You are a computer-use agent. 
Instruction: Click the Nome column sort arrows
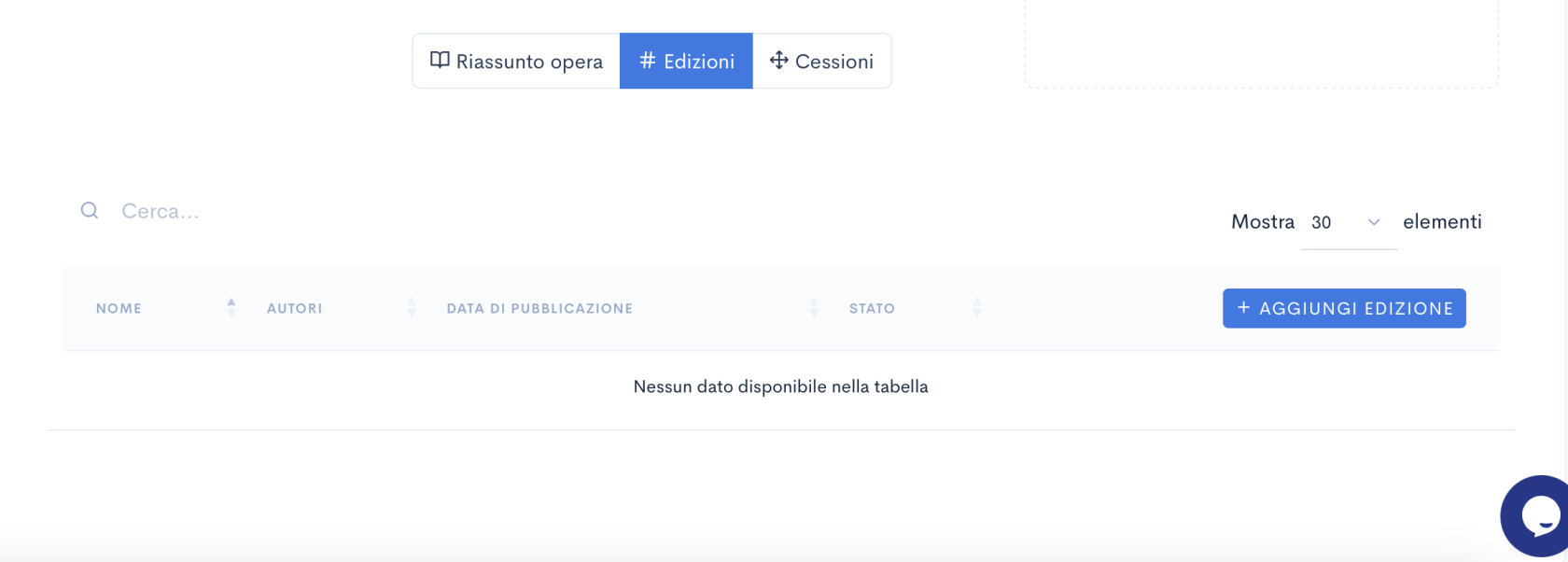point(231,308)
